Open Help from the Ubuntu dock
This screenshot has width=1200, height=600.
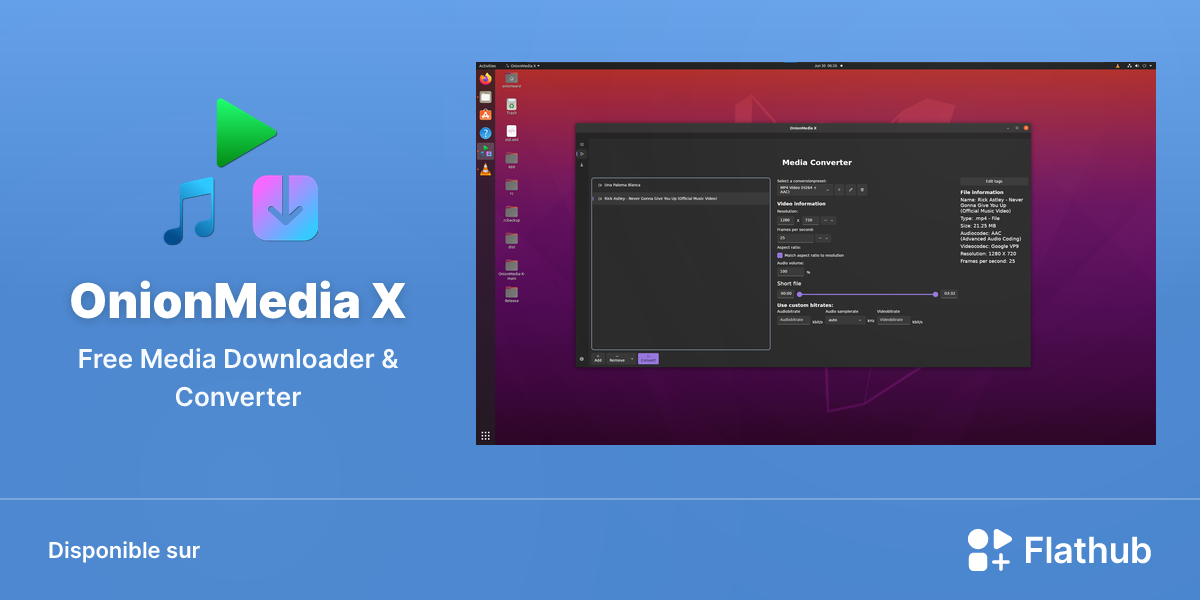(x=486, y=133)
